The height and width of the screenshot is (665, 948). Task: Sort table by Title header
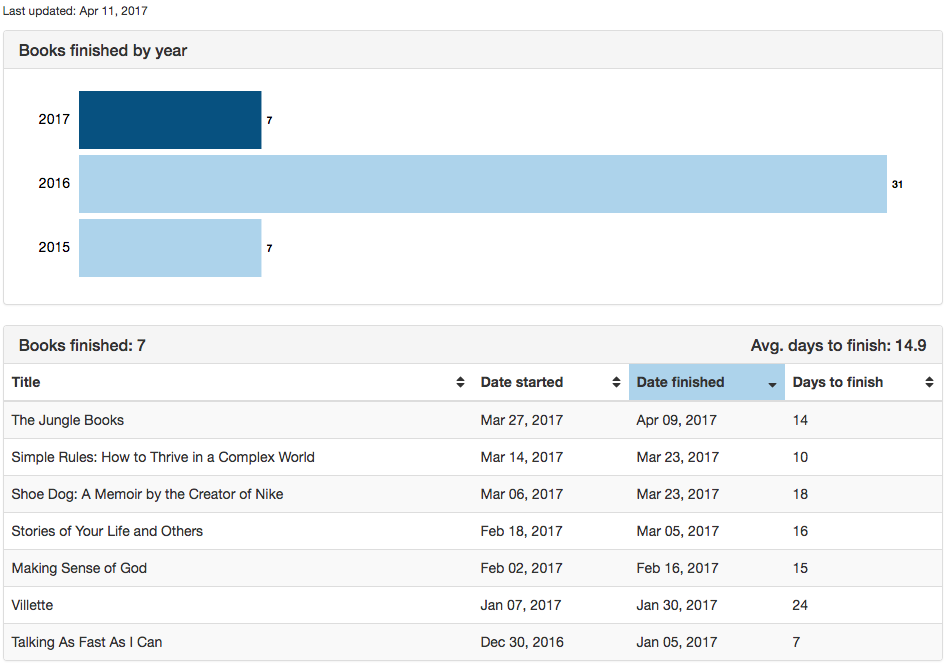[x=26, y=382]
